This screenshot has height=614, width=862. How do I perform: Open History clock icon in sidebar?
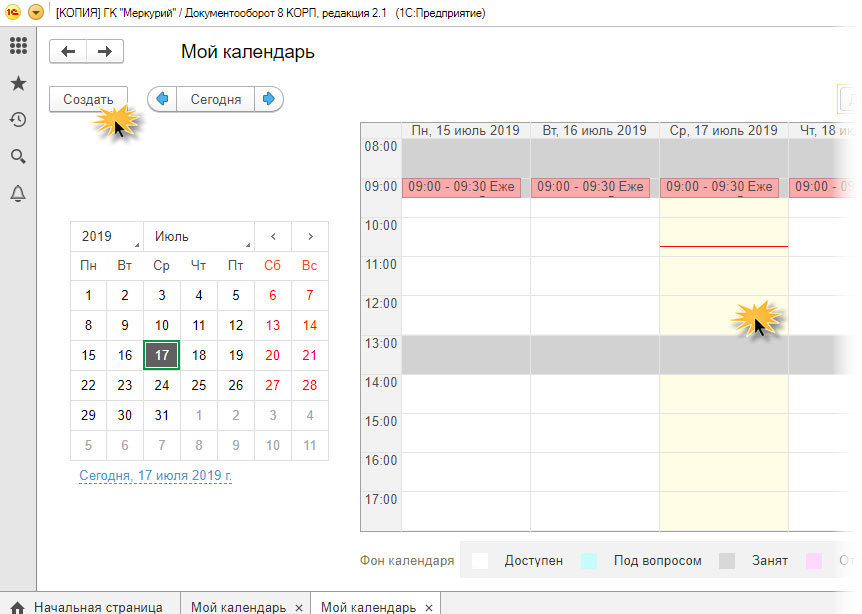(x=17, y=120)
